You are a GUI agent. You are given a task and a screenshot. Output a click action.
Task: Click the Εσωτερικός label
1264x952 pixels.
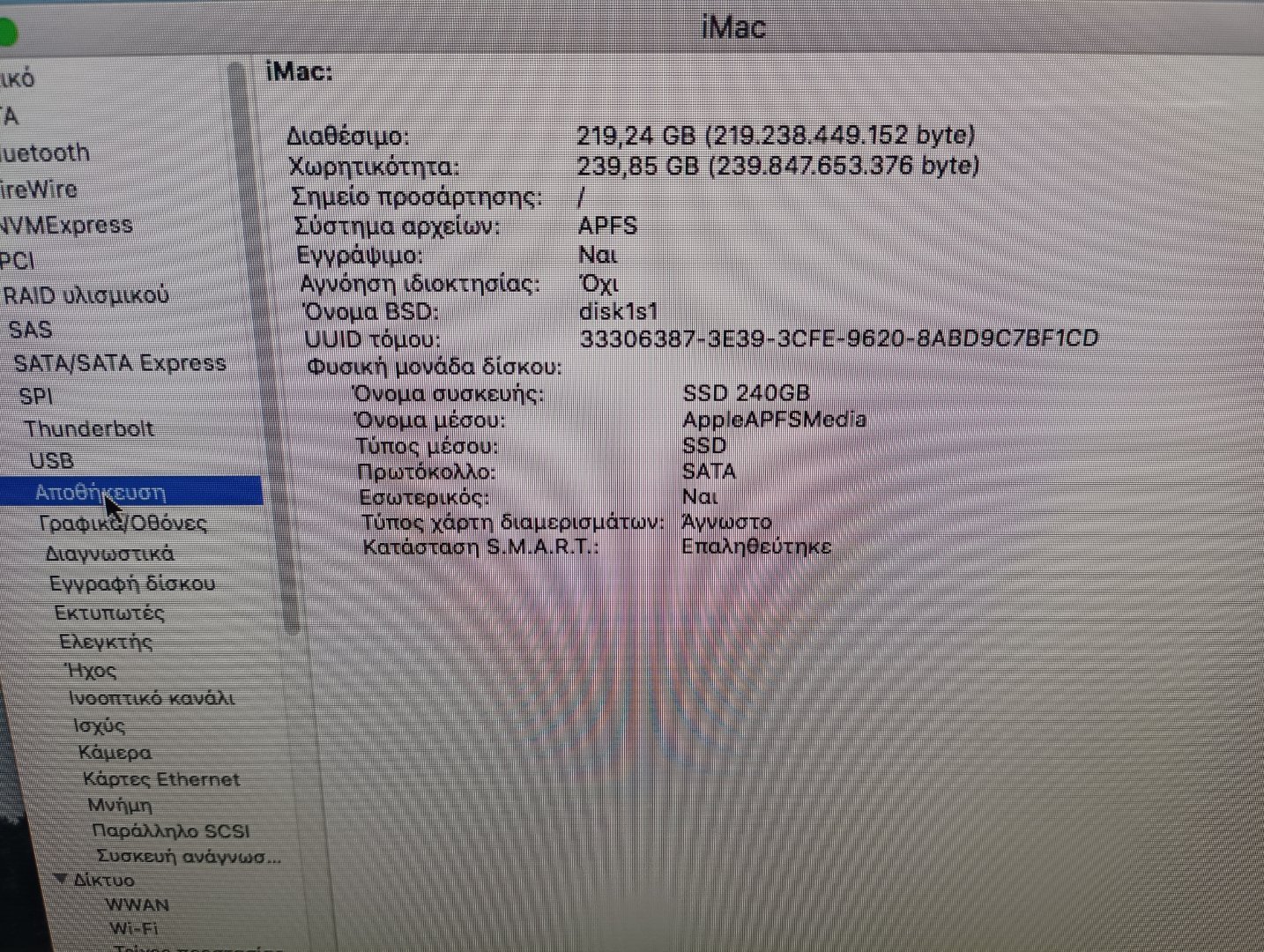pyautogui.click(x=424, y=497)
